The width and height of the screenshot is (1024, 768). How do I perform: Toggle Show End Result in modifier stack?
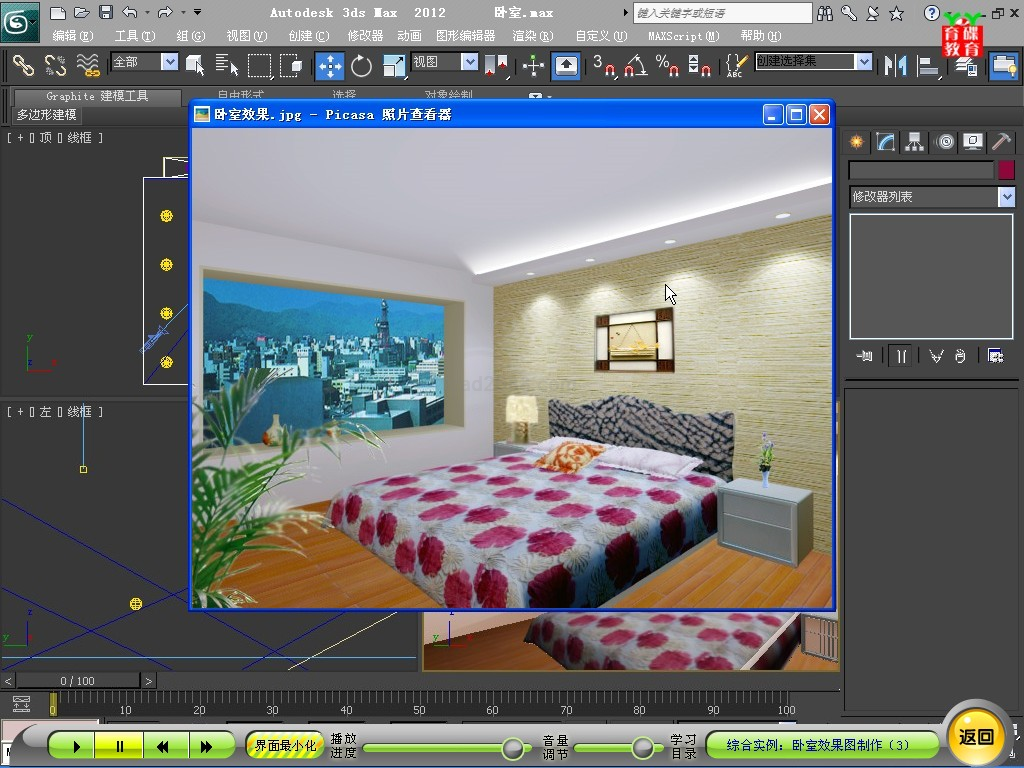pyautogui.click(x=902, y=356)
